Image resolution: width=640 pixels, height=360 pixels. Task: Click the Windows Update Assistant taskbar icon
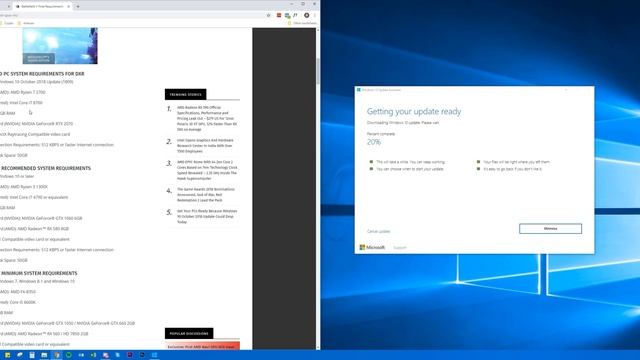154,355
